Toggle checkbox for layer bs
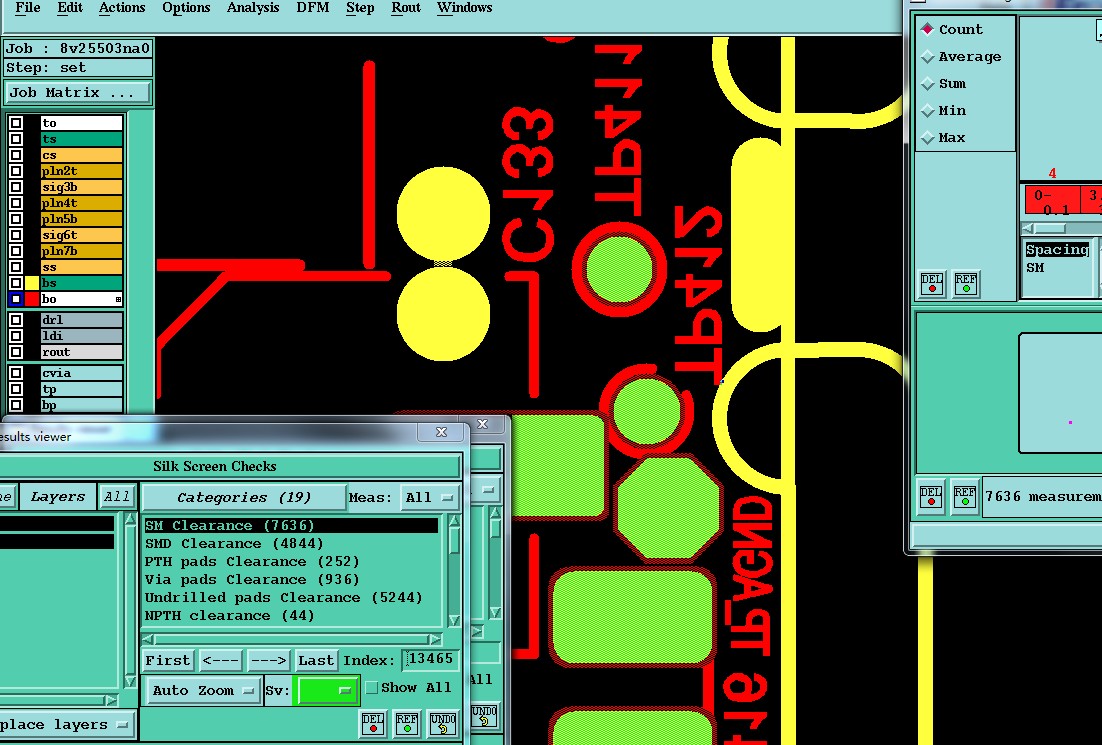The height and width of the screenshot is (745, 1102). click(x=16, y=283)
